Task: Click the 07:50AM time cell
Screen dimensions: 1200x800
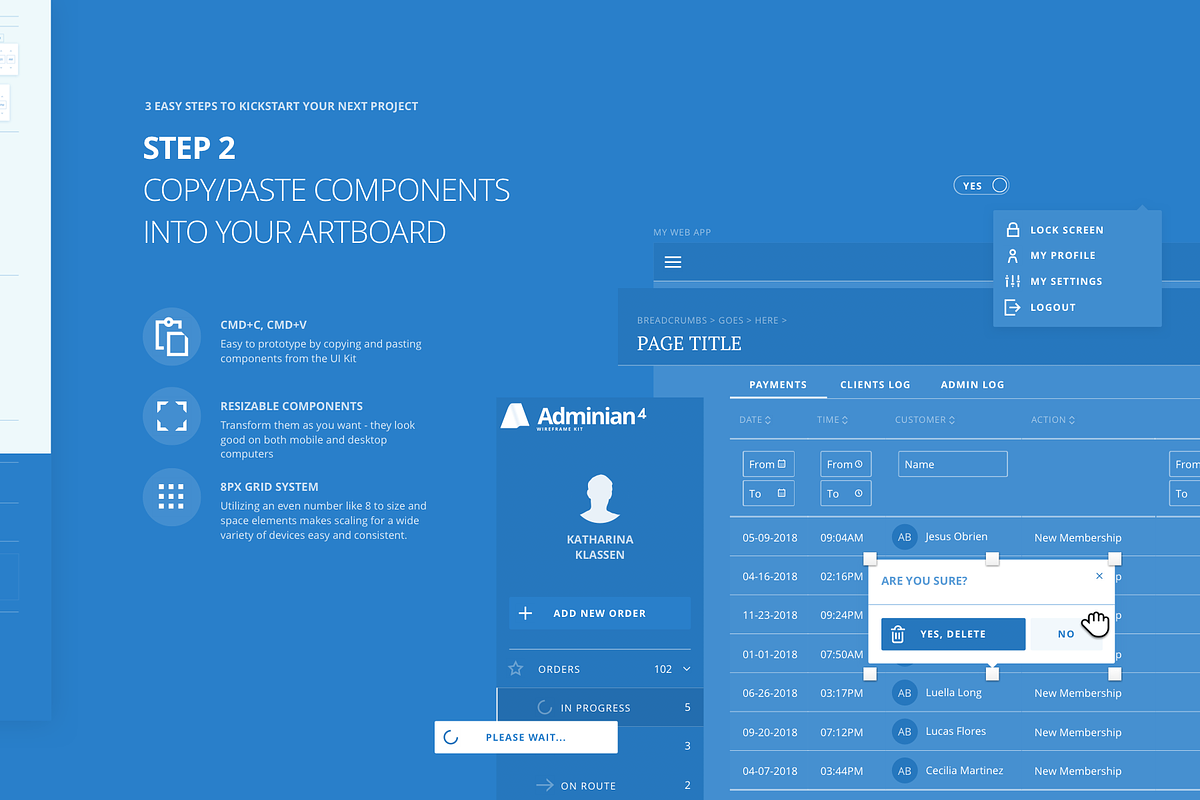Action: [841, 654]
